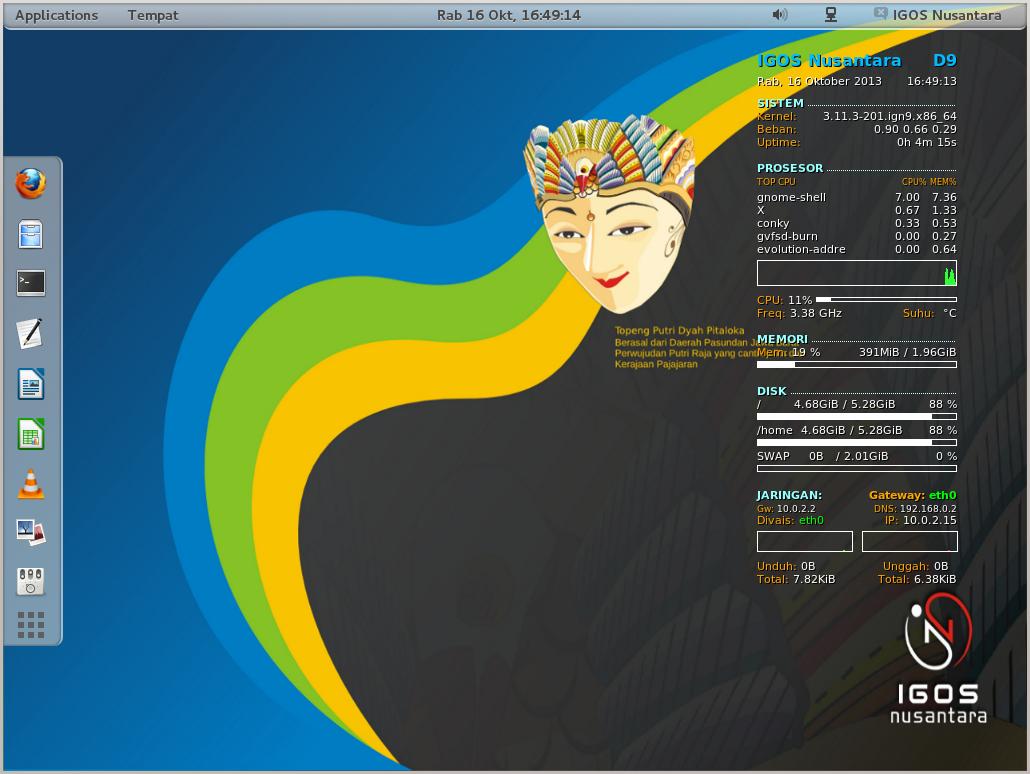Click the wired network status icon
This screenshot has width=1030, height=774.
(x=830, y=15)
